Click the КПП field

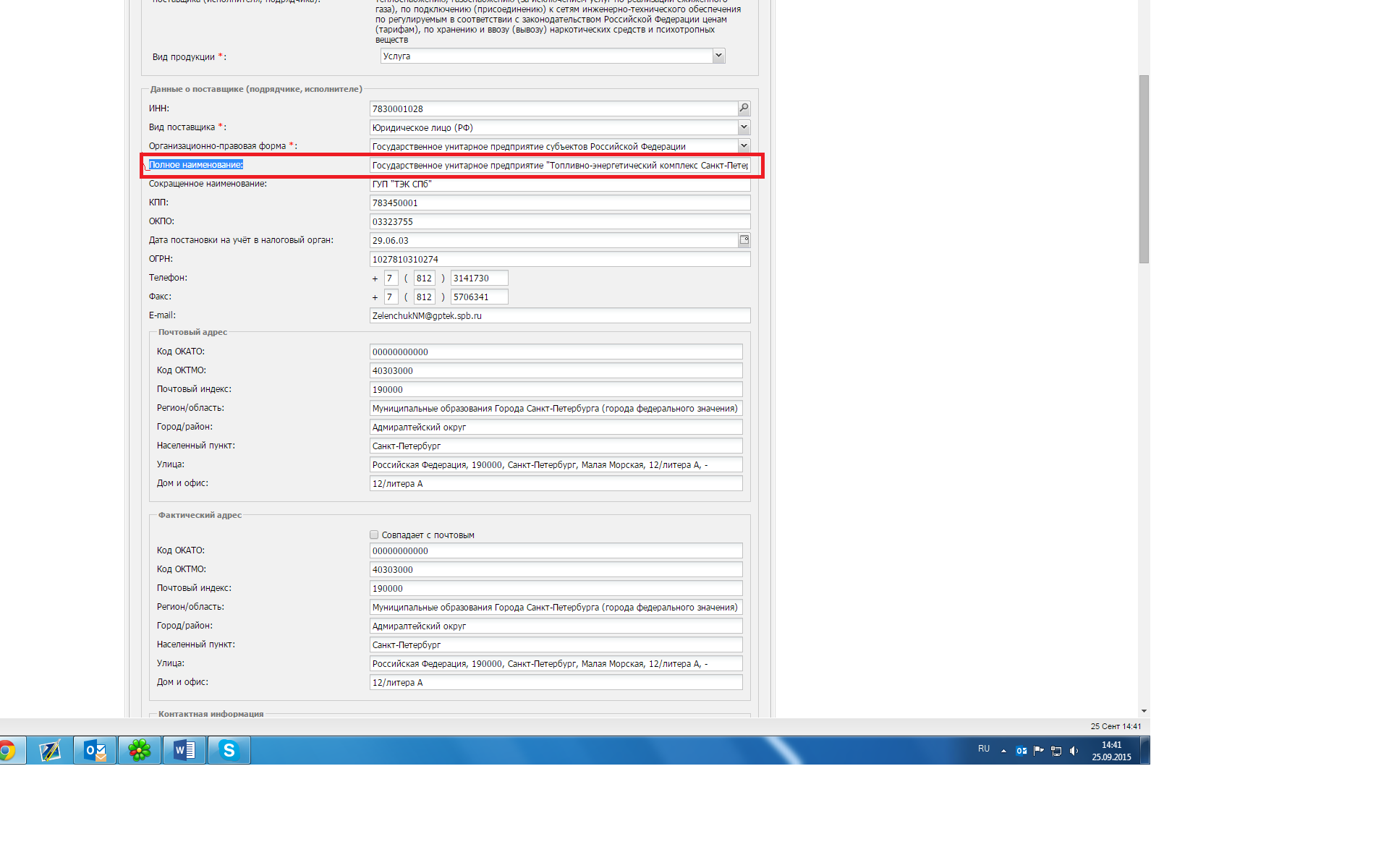(560, 203)
